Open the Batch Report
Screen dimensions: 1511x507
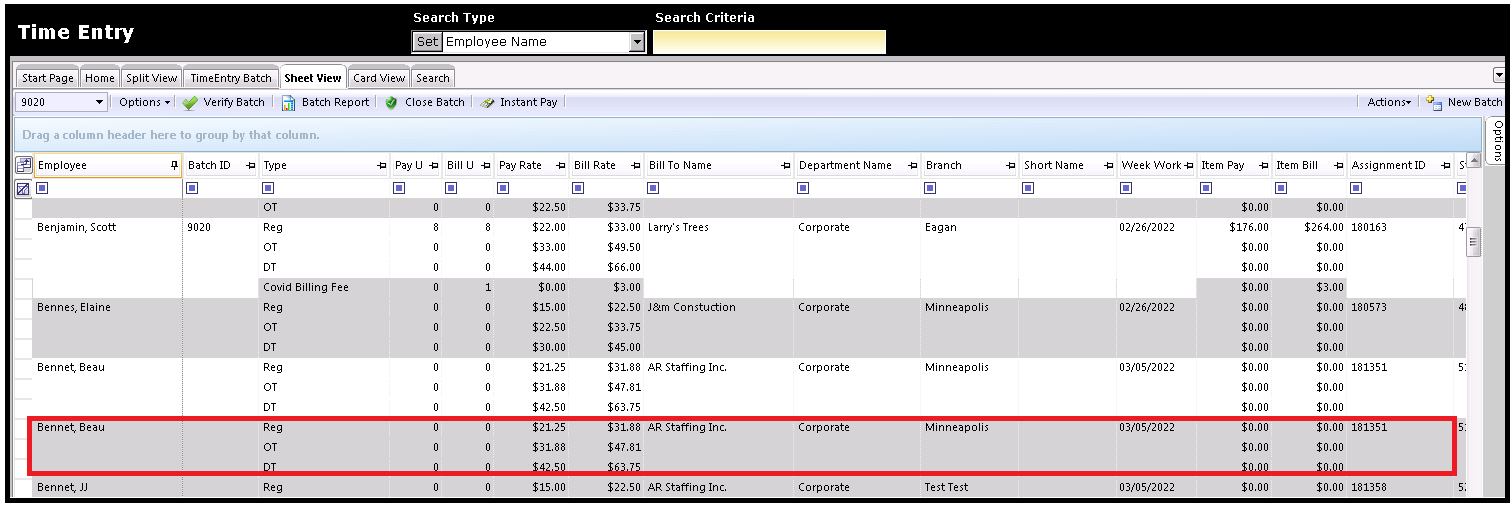(x=325, y=102)
